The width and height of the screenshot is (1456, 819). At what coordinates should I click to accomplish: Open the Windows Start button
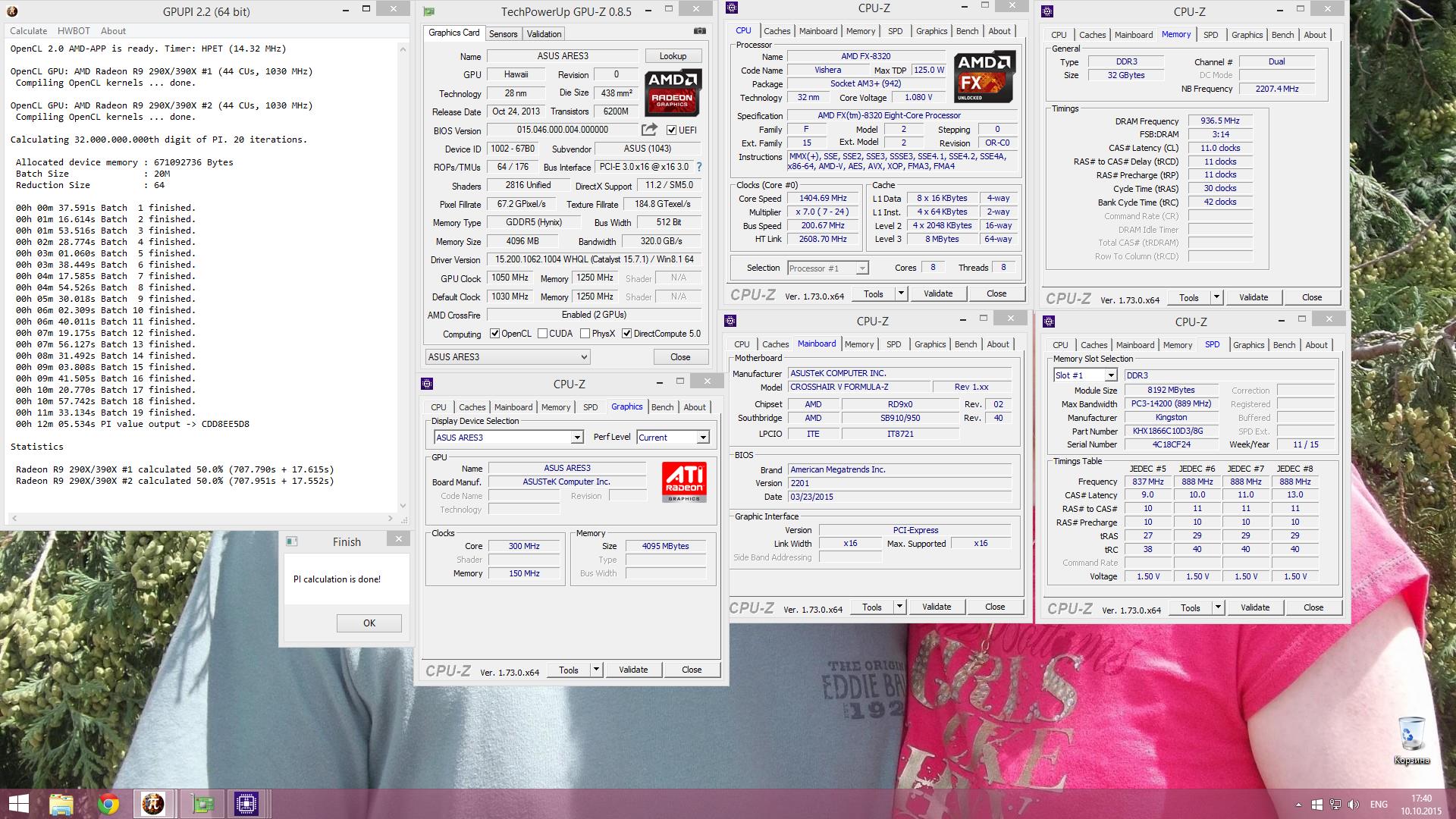[x=18, y=804]
